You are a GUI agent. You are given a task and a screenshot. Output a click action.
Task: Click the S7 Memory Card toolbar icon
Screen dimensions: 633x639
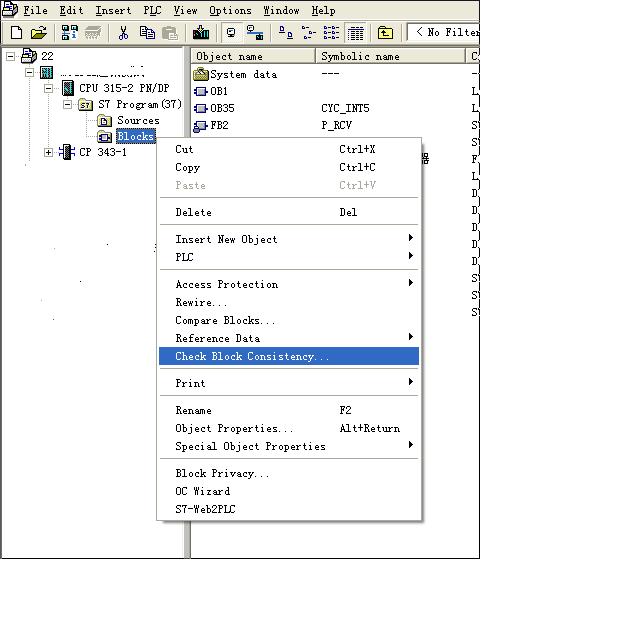pyautogui.click(x=93, y=33)
